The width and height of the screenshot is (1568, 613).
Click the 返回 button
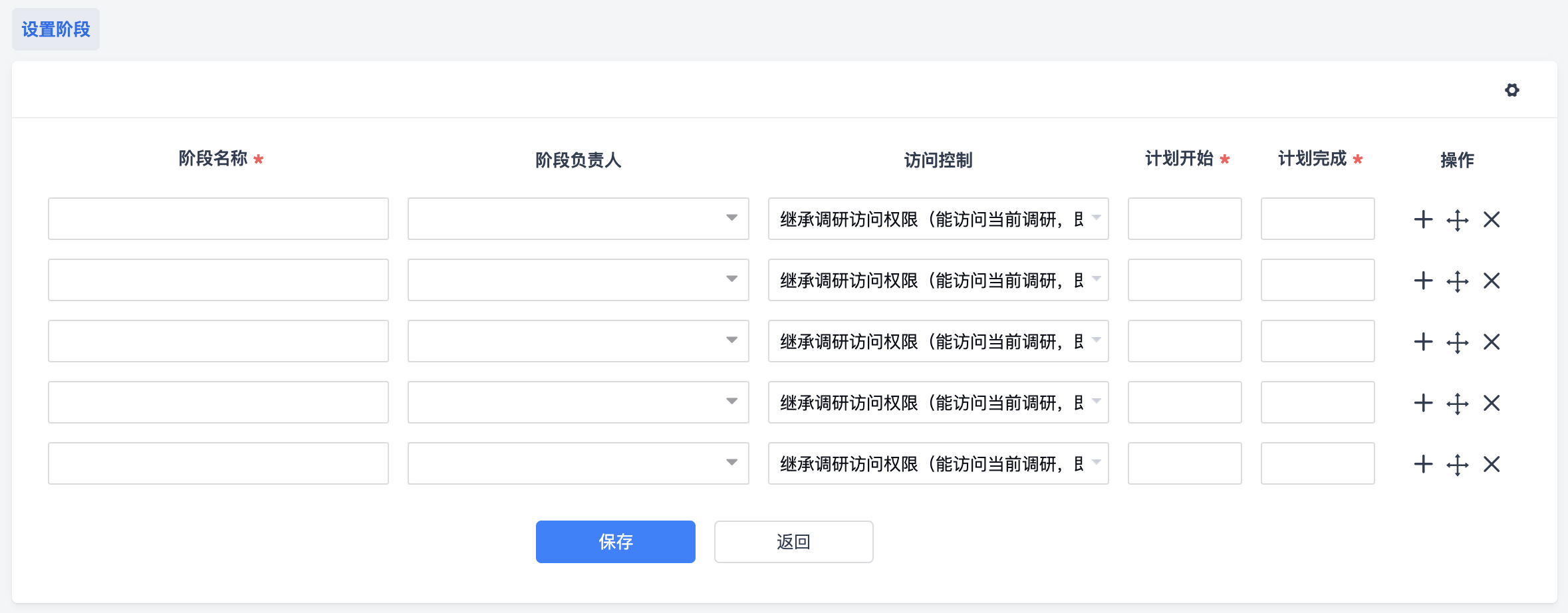[793, 542]
